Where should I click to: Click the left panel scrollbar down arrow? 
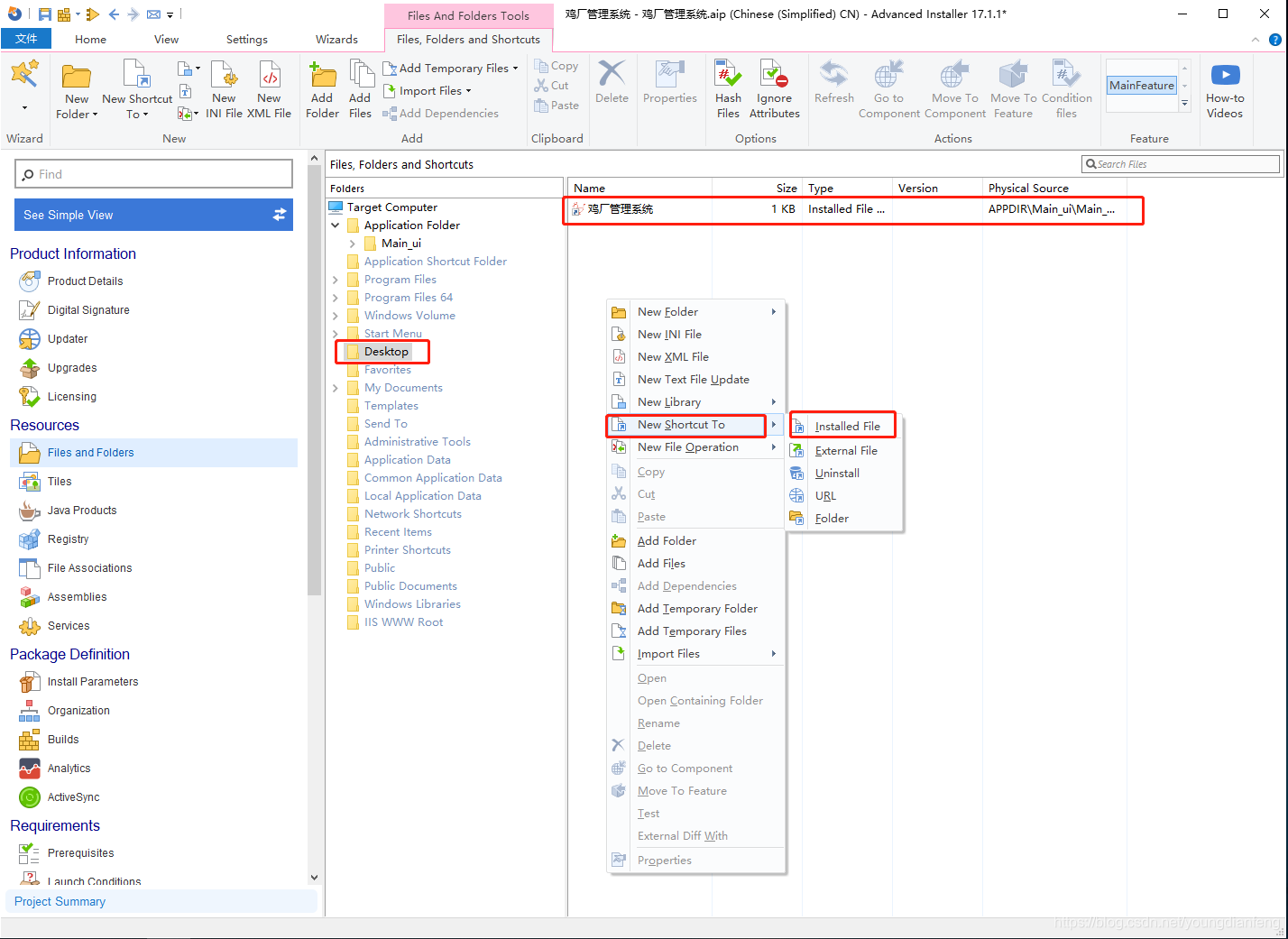point(314,877)
